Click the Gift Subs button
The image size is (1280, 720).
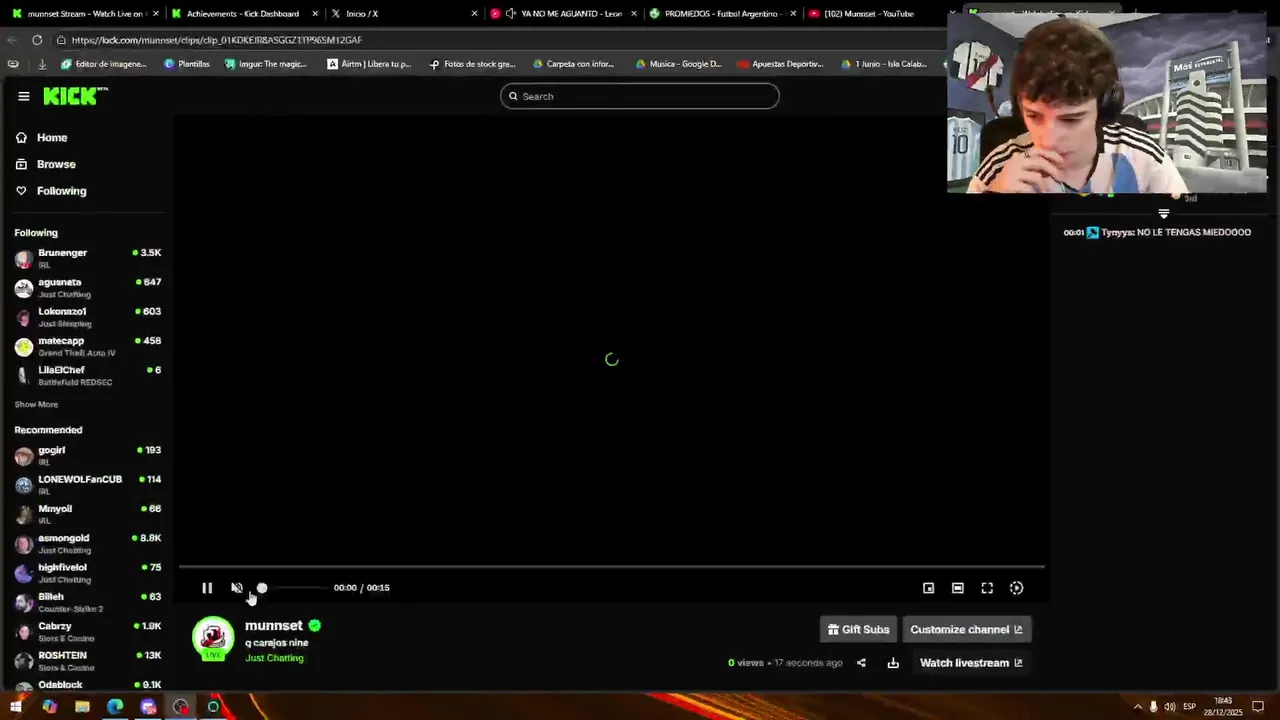click(858, 629)
